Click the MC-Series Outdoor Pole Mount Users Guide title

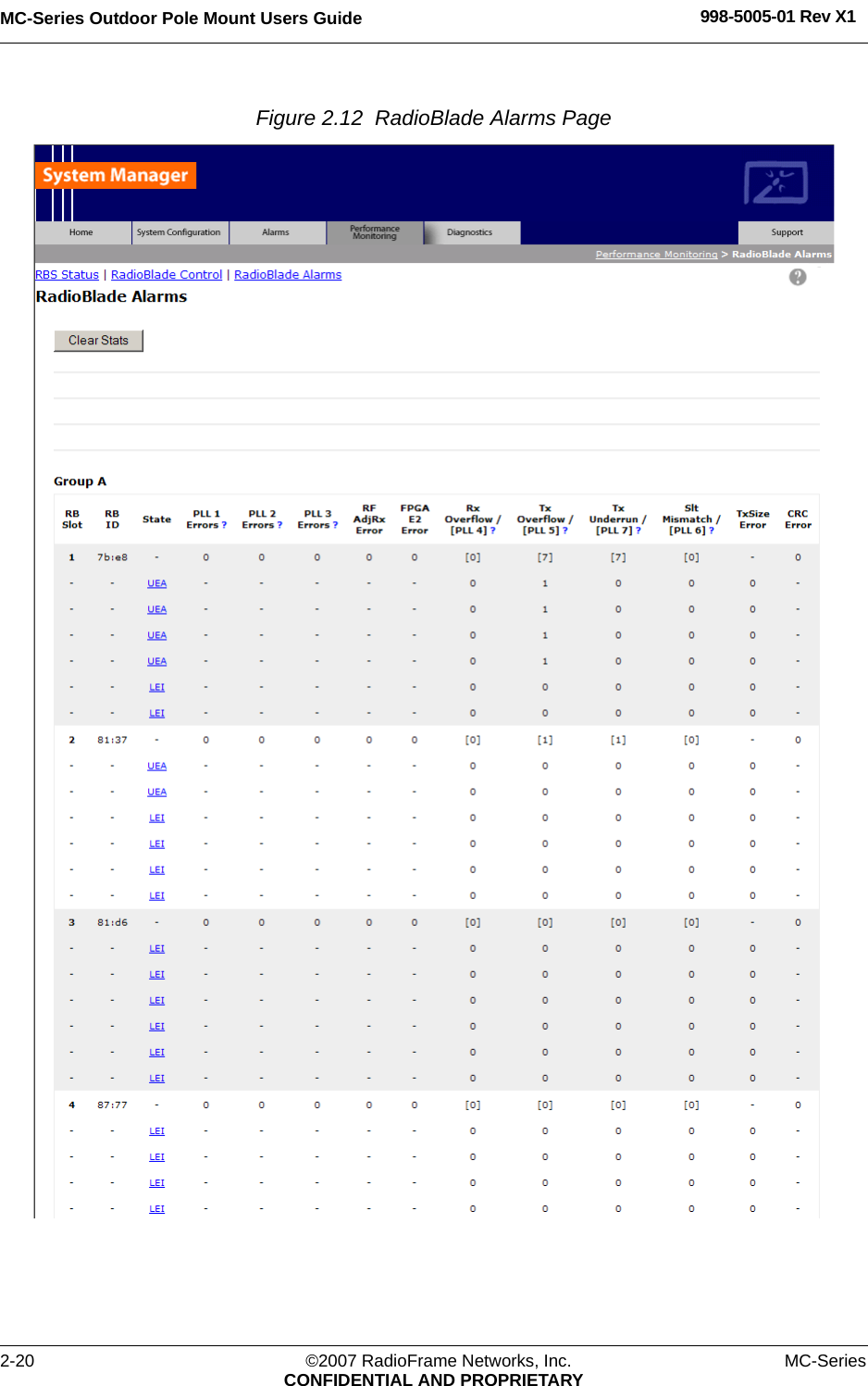pyautogui.click(x=181, y=18)
